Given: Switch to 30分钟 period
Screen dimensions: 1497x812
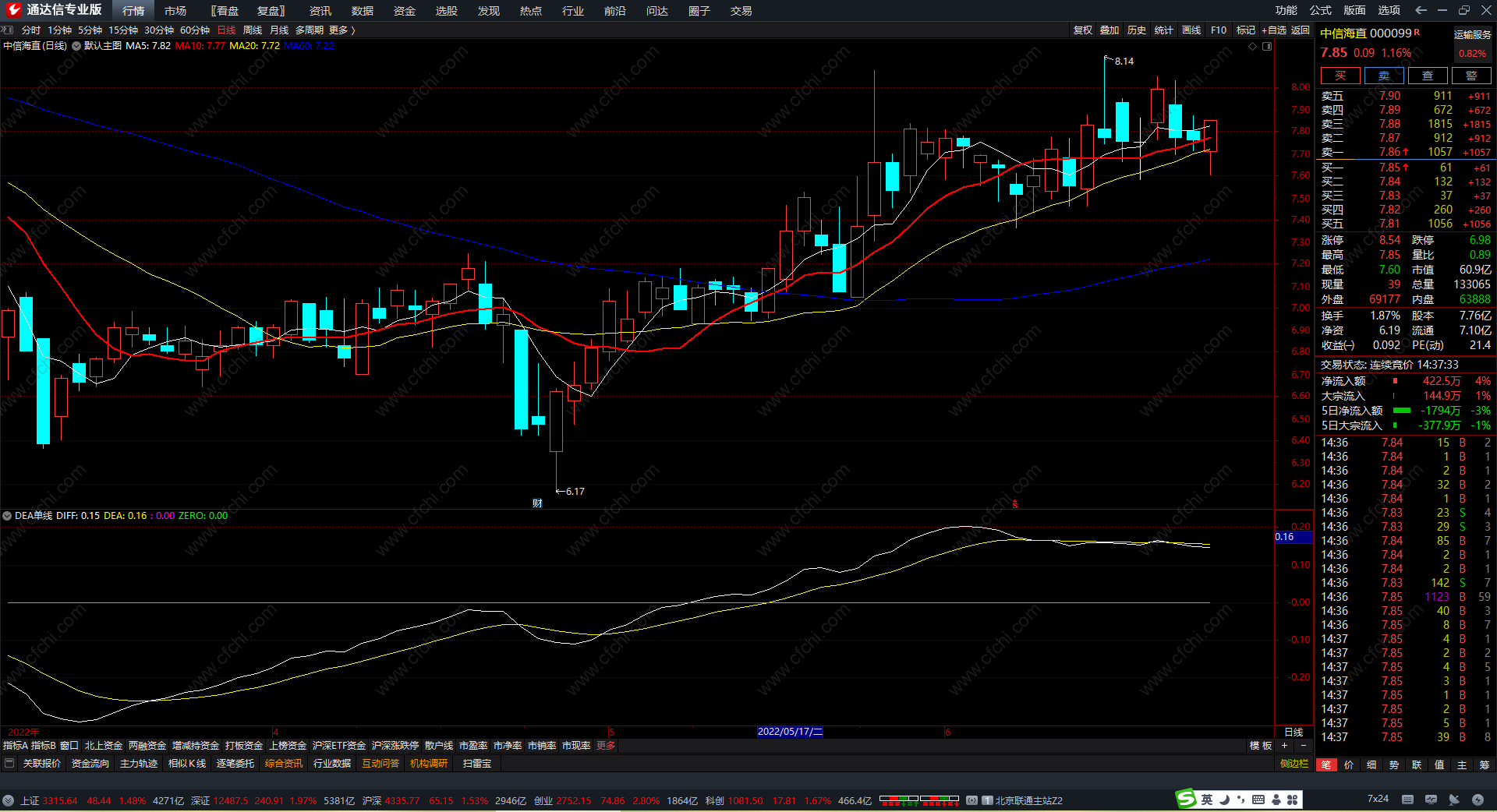Looking at the screenshot, I should click(x=159, y=30).
